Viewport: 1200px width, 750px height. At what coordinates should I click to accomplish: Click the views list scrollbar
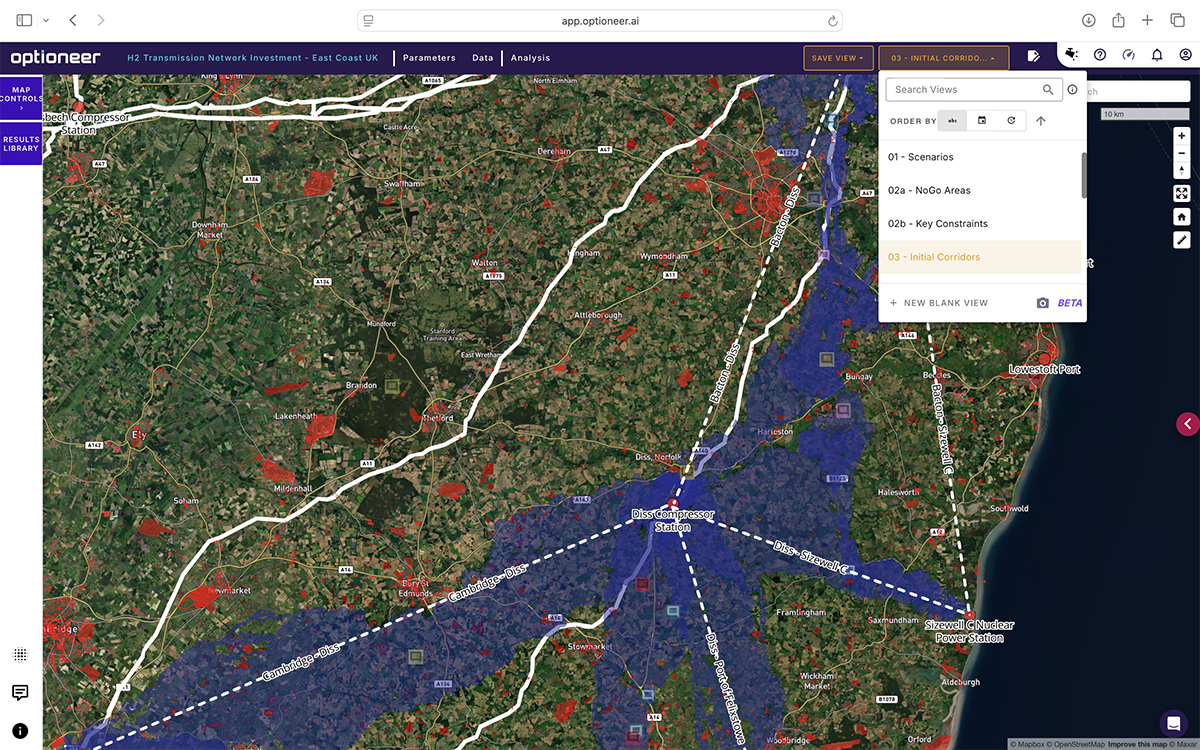coord(1084,175)
